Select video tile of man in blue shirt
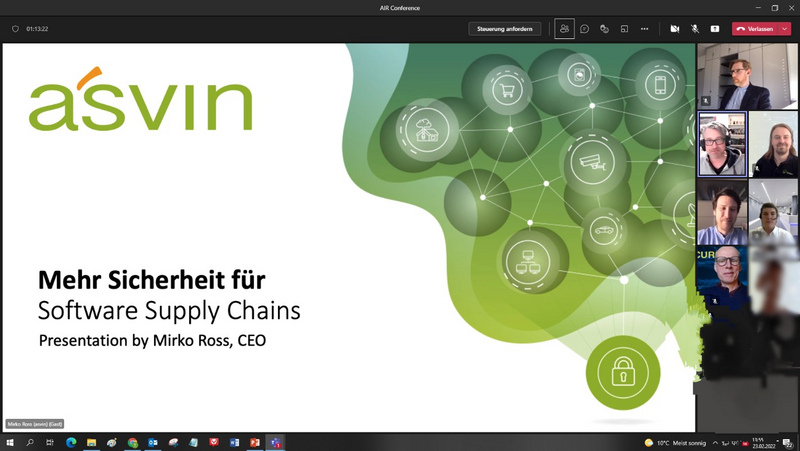Viewport: 800px width, 451px height. (722, 212)
